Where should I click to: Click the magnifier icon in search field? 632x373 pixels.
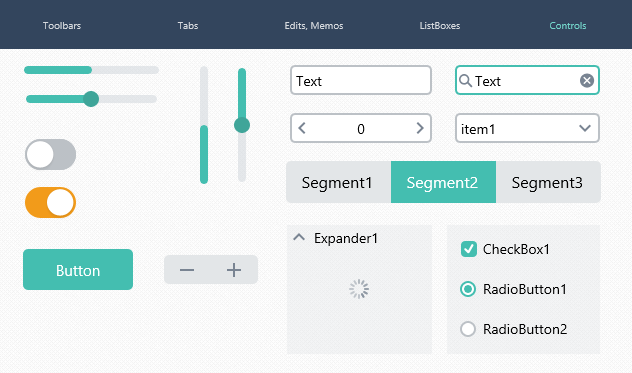[466, 81]
